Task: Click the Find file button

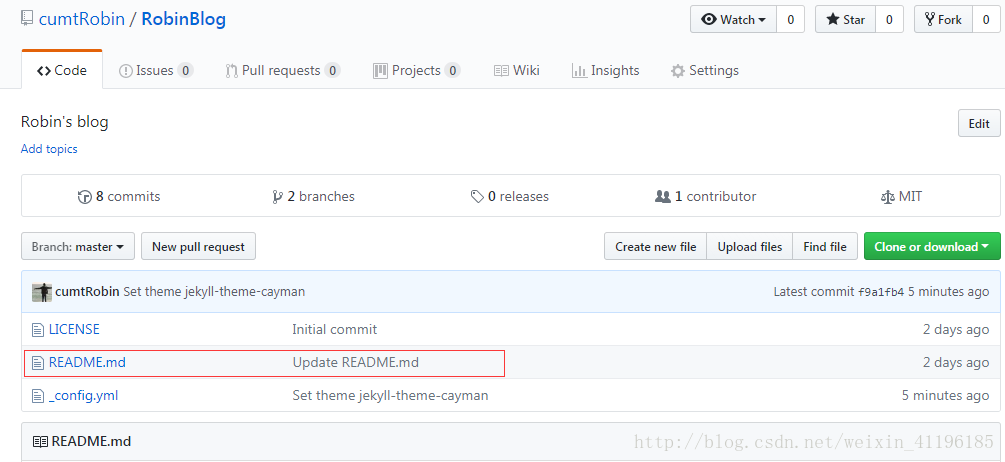Action: click(x=825, y=246)
